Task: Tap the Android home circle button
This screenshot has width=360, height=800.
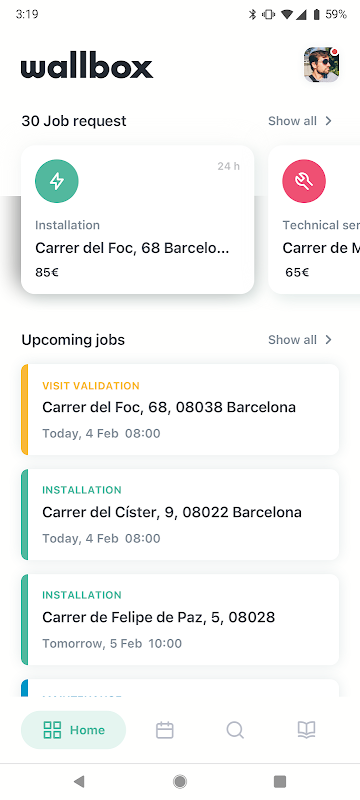Action: (179, 781)
